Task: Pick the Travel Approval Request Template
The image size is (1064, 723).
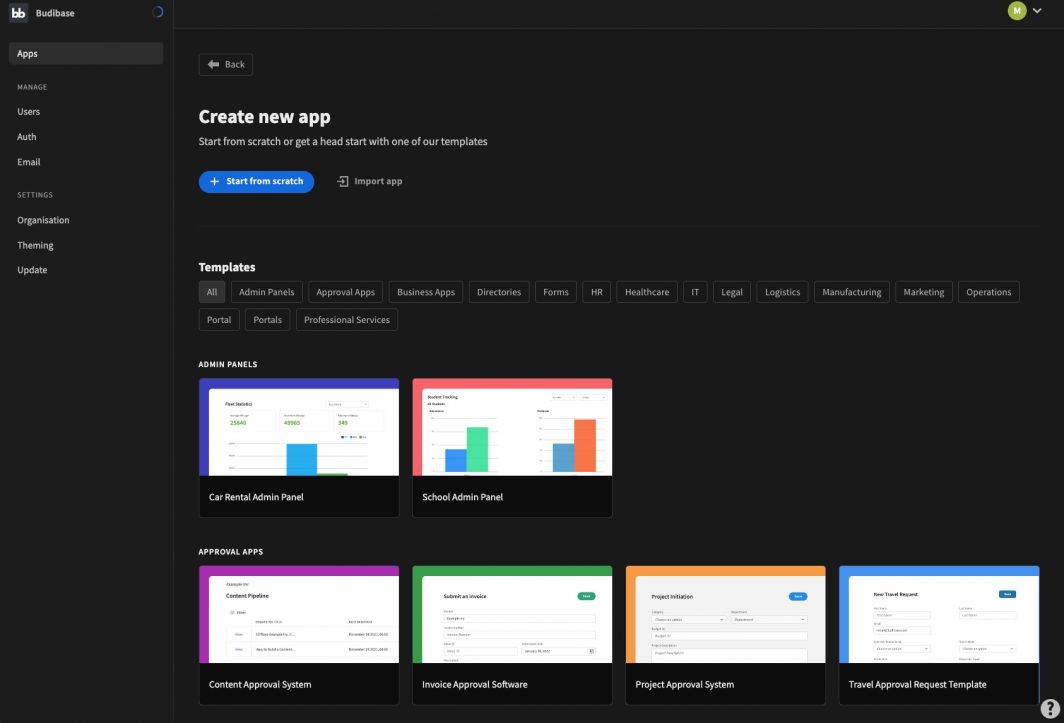Action: tap(938, 634)
